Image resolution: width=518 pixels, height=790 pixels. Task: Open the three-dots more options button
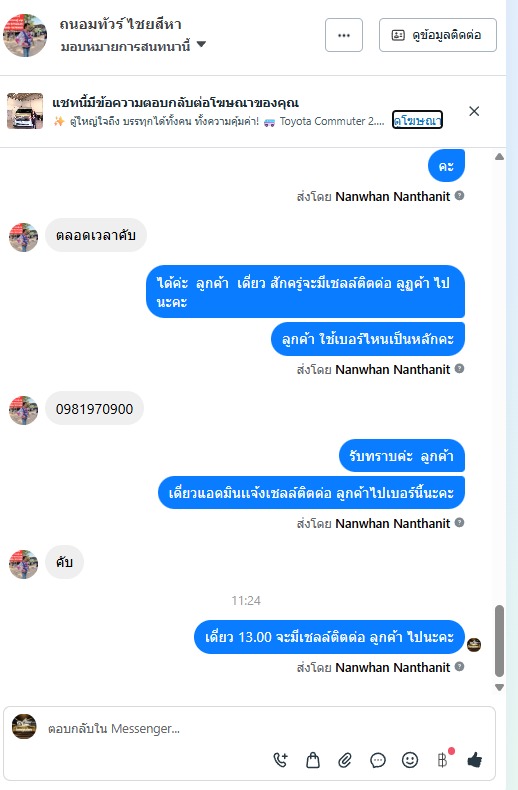(344, 35)
